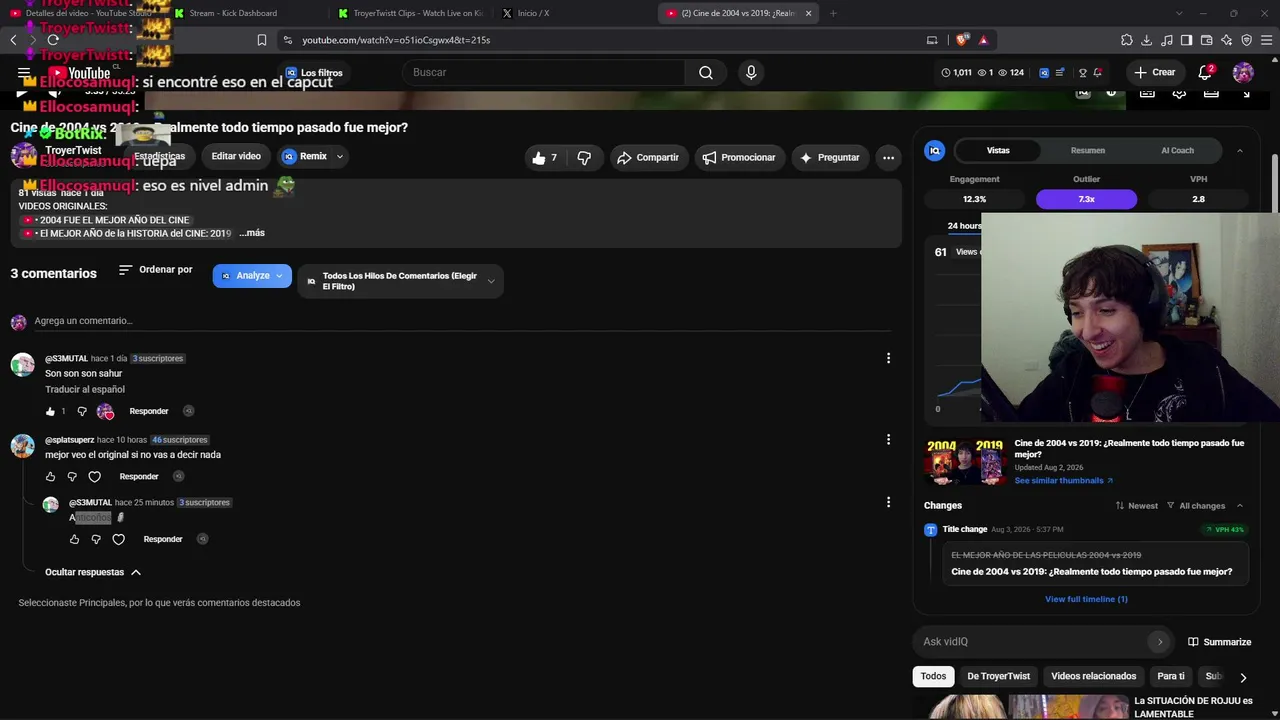This screenshot has width=1280, height=720.
Task: Open the Brave Wallet icon
Action: point(1206,40)
